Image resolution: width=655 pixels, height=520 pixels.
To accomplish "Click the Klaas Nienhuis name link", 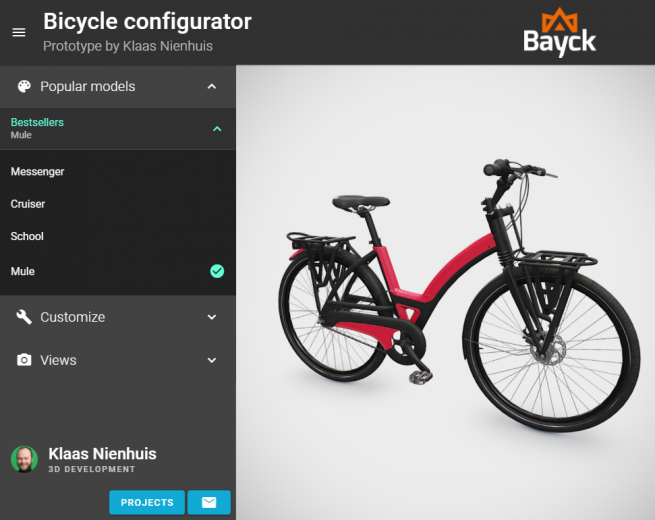I will [102, 454].
